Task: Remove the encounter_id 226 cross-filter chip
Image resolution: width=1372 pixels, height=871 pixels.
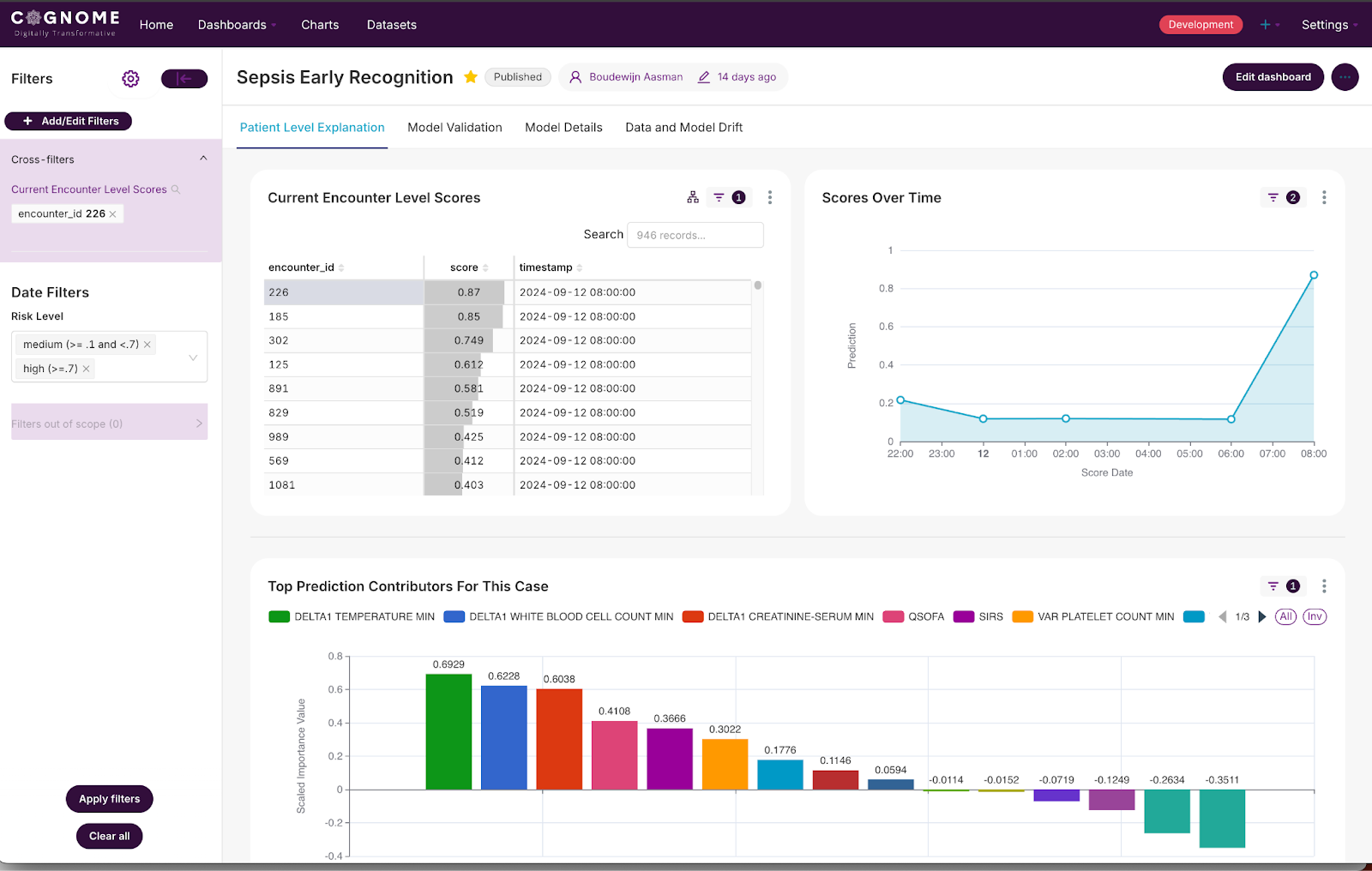Action: [x=112, y=214]
